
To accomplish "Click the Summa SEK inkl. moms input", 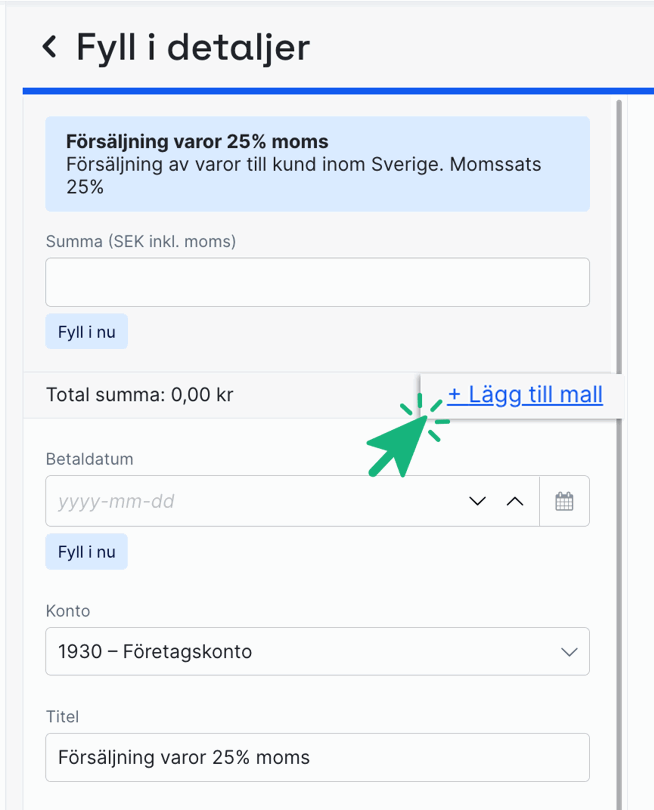I will pos(317,282).
